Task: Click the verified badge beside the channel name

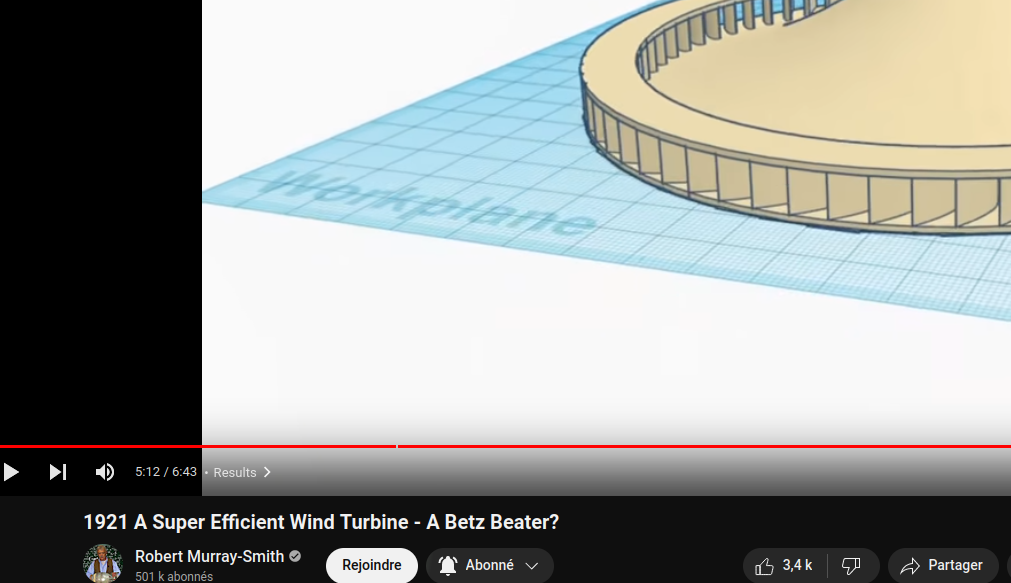Action: (x=295, y=556)
